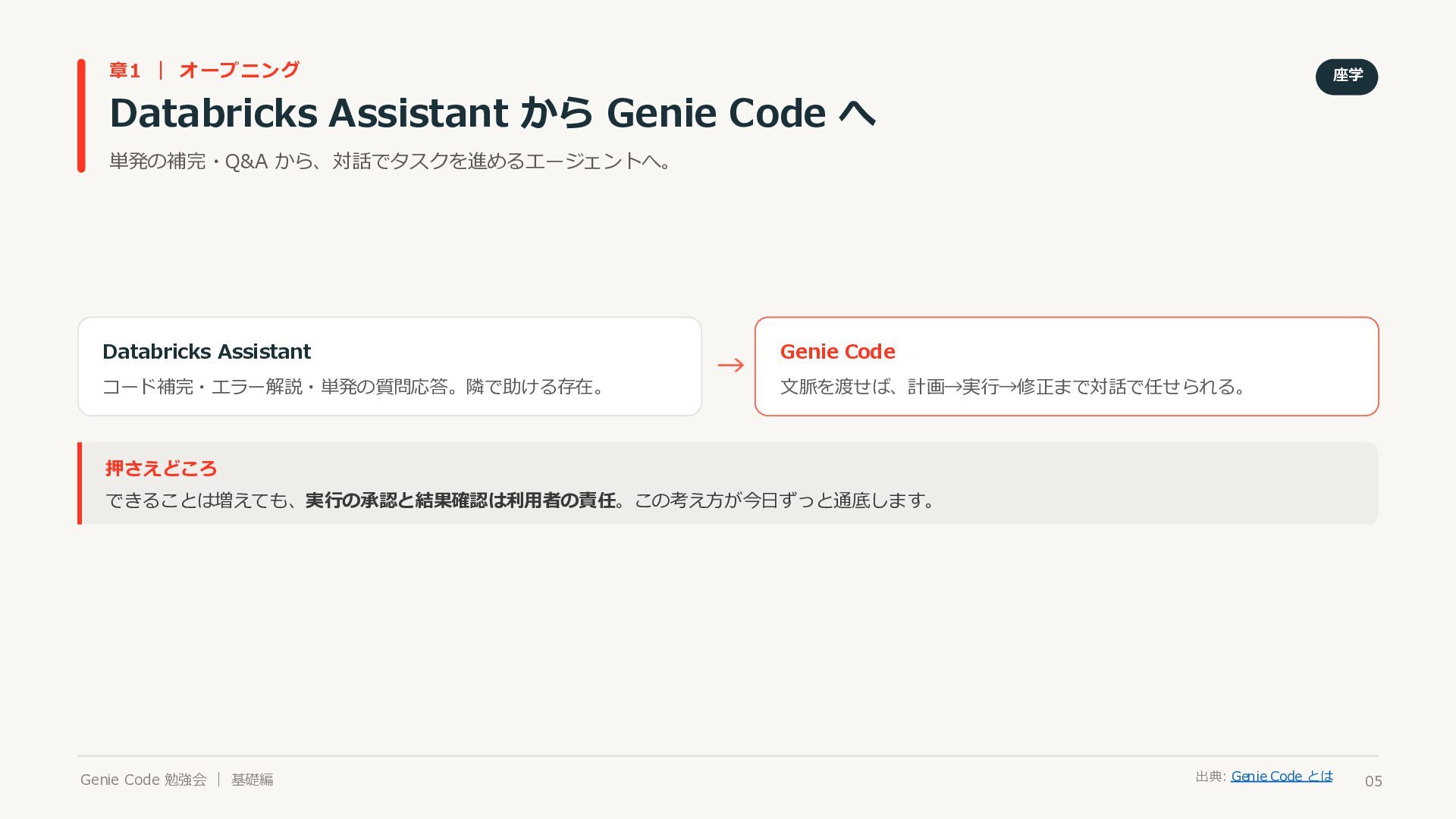Click the chapter label "章1 | オープニング"
The height and width of the screenshot is (819, 1456).
pos(205,71)
